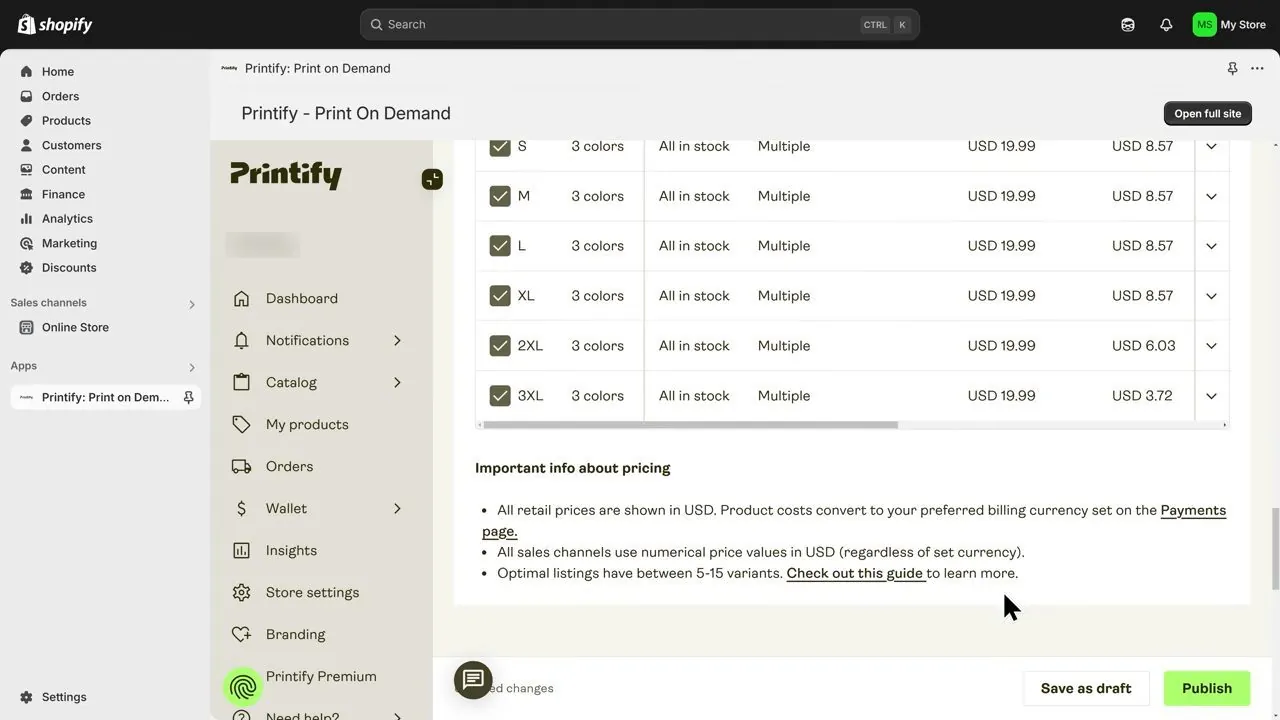The image size is (1280, 720).
Task: Click the Shopify Settings gear icon
Action: [x=27, y=697]
